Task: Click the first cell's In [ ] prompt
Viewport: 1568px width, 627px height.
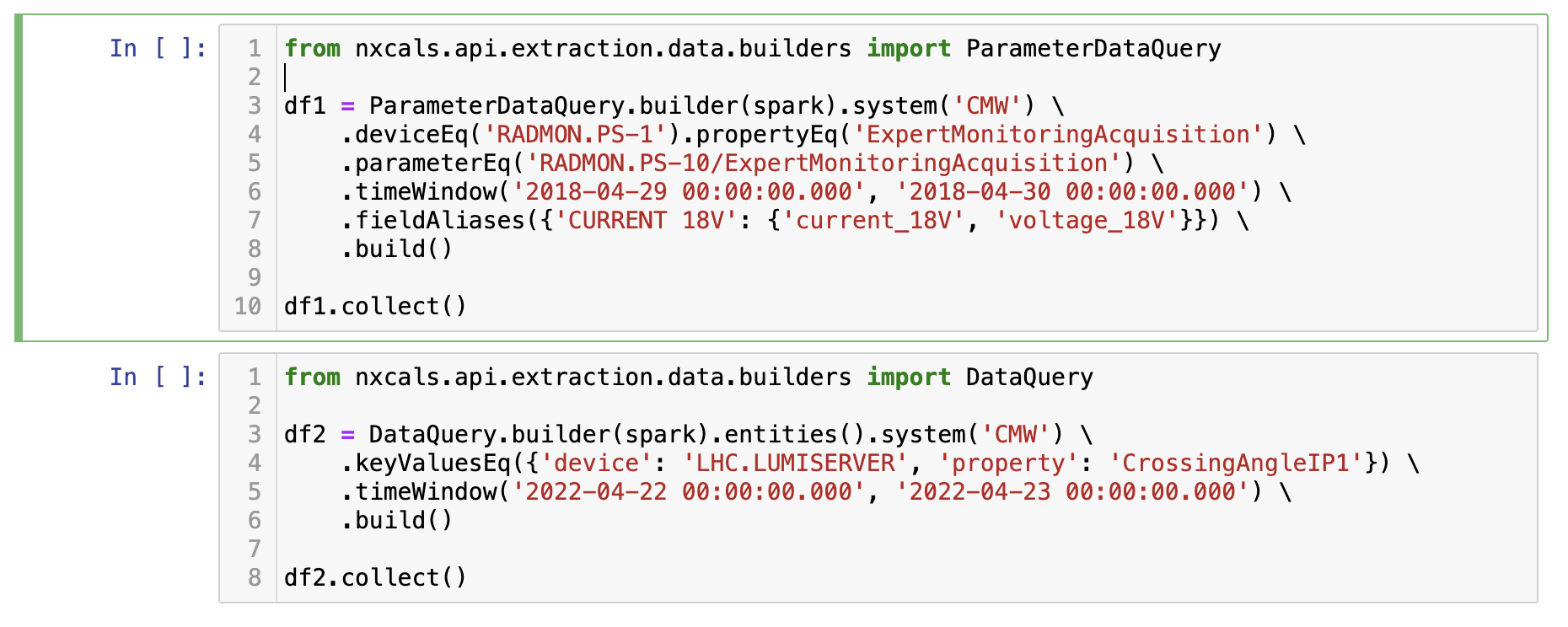Action: (158, 48)
